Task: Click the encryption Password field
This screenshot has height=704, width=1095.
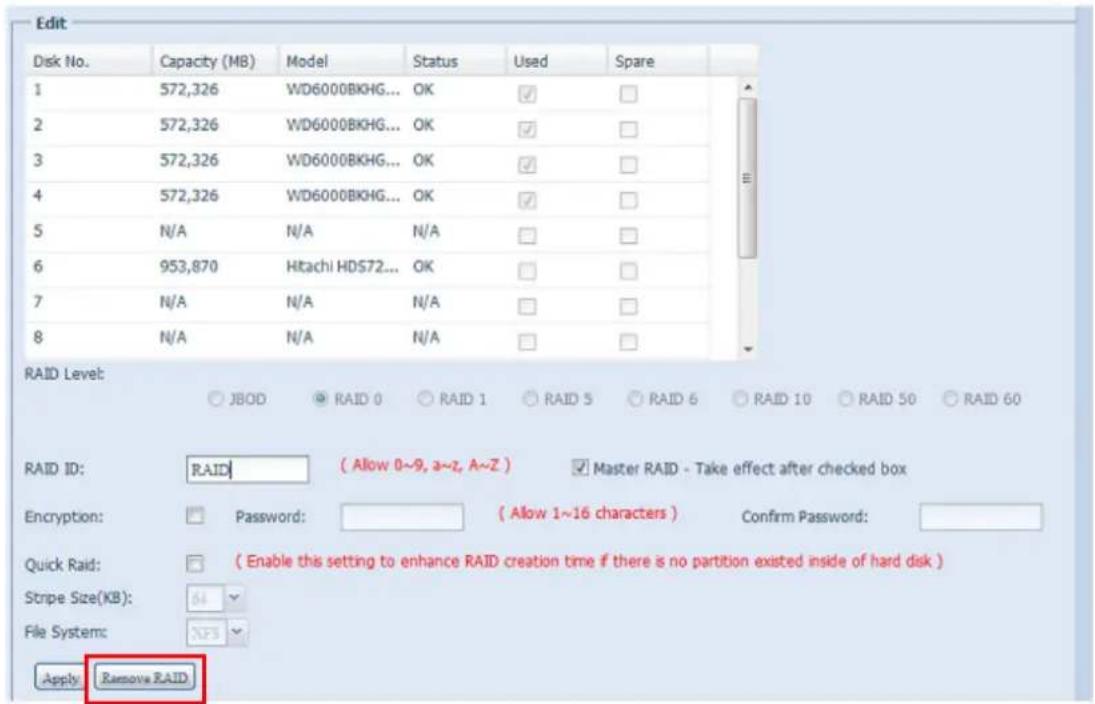Action: [x=401, y=518]
